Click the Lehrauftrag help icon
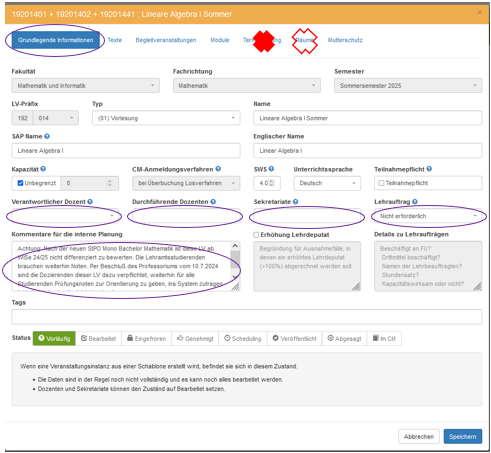Image resolution: width=491 pixels, height=453 pixels. [415, 202]
